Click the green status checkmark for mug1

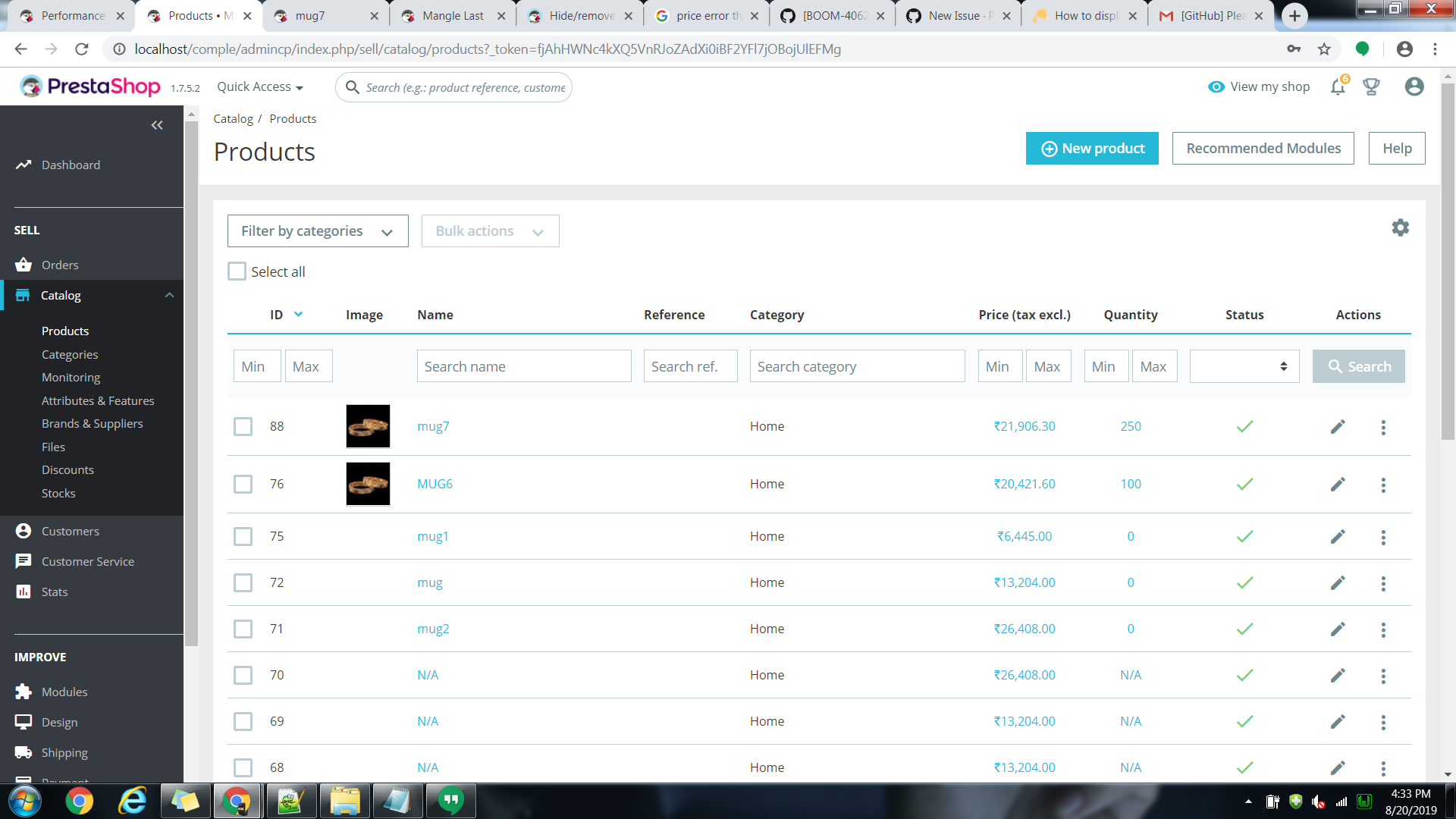pos(1244,536)
